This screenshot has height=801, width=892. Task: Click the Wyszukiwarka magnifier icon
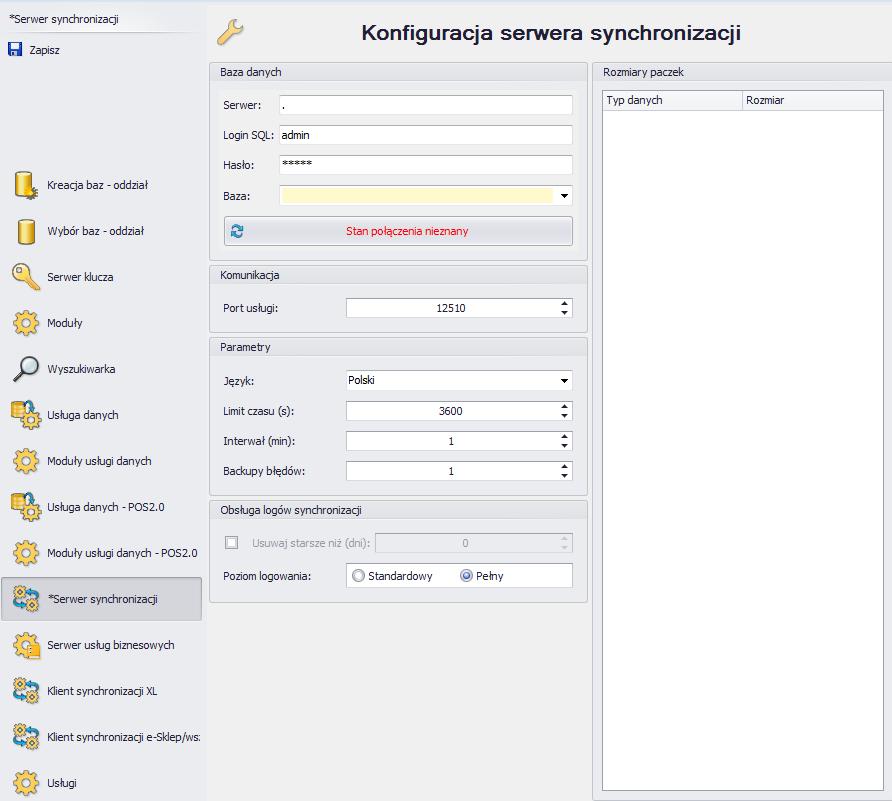26,369
